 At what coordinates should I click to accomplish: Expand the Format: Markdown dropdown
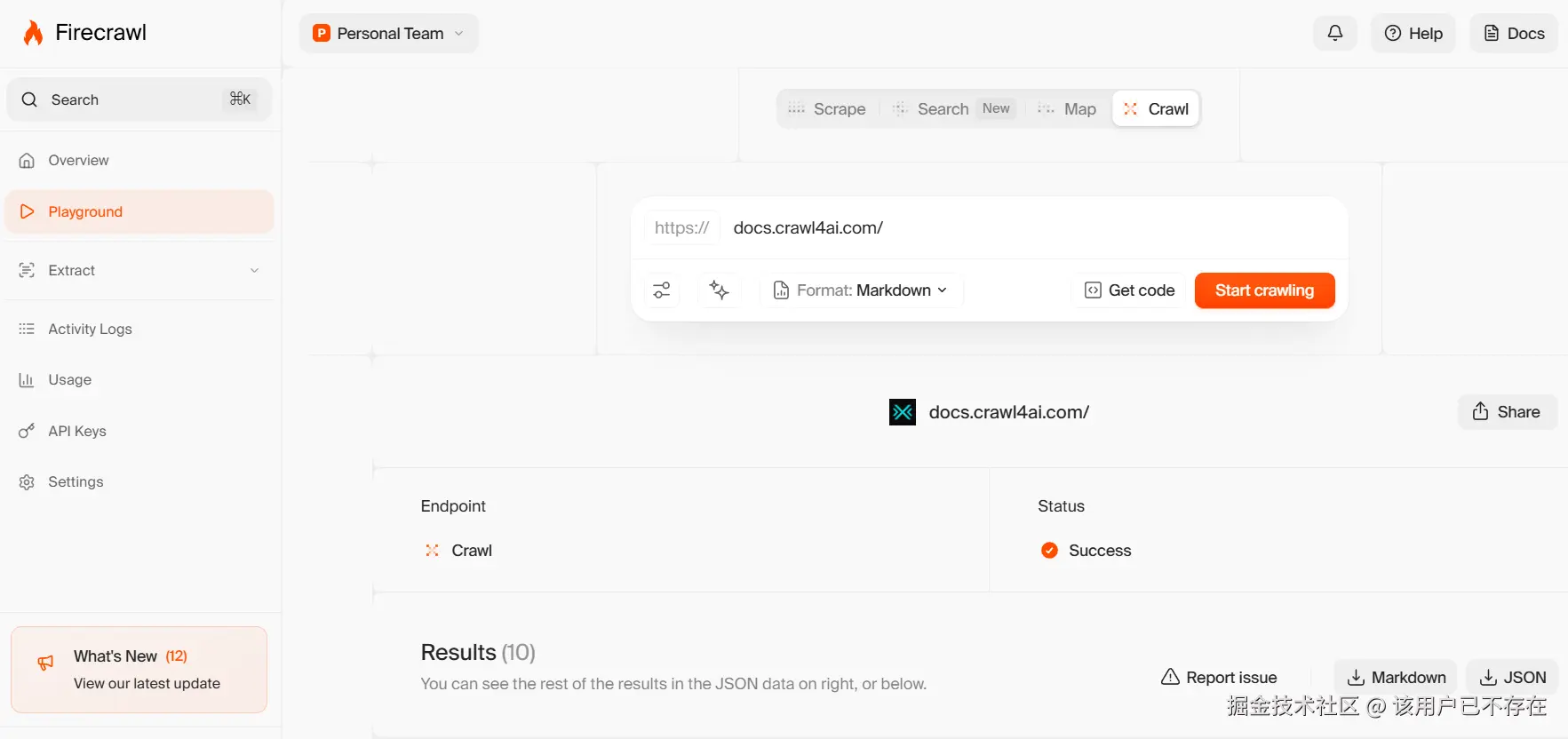[862, 290]
